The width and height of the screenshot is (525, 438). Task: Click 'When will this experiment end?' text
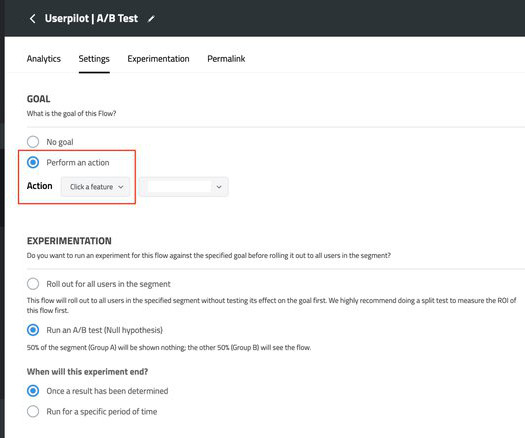pos(87,372)
